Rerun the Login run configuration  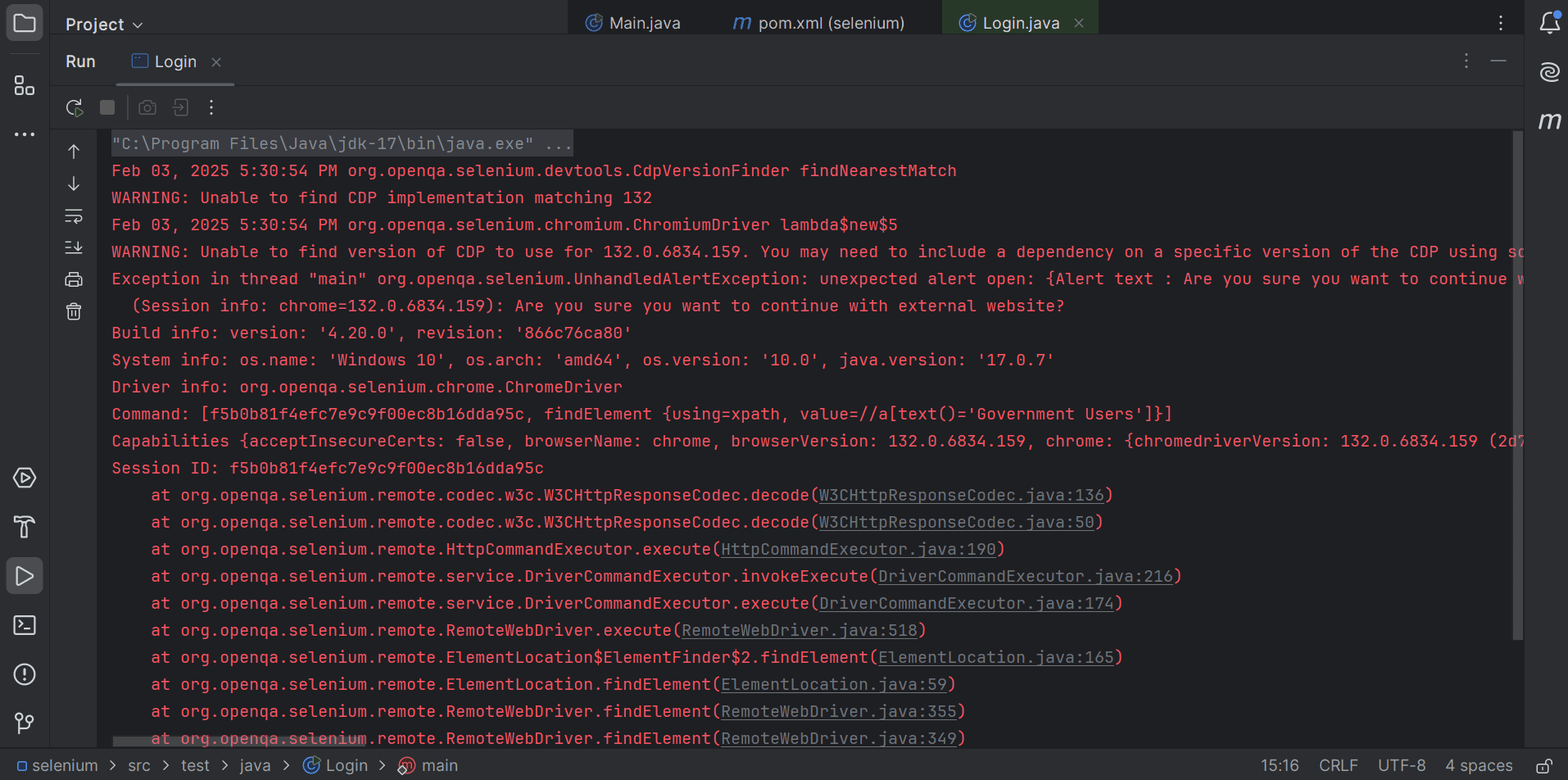[74, 107]
